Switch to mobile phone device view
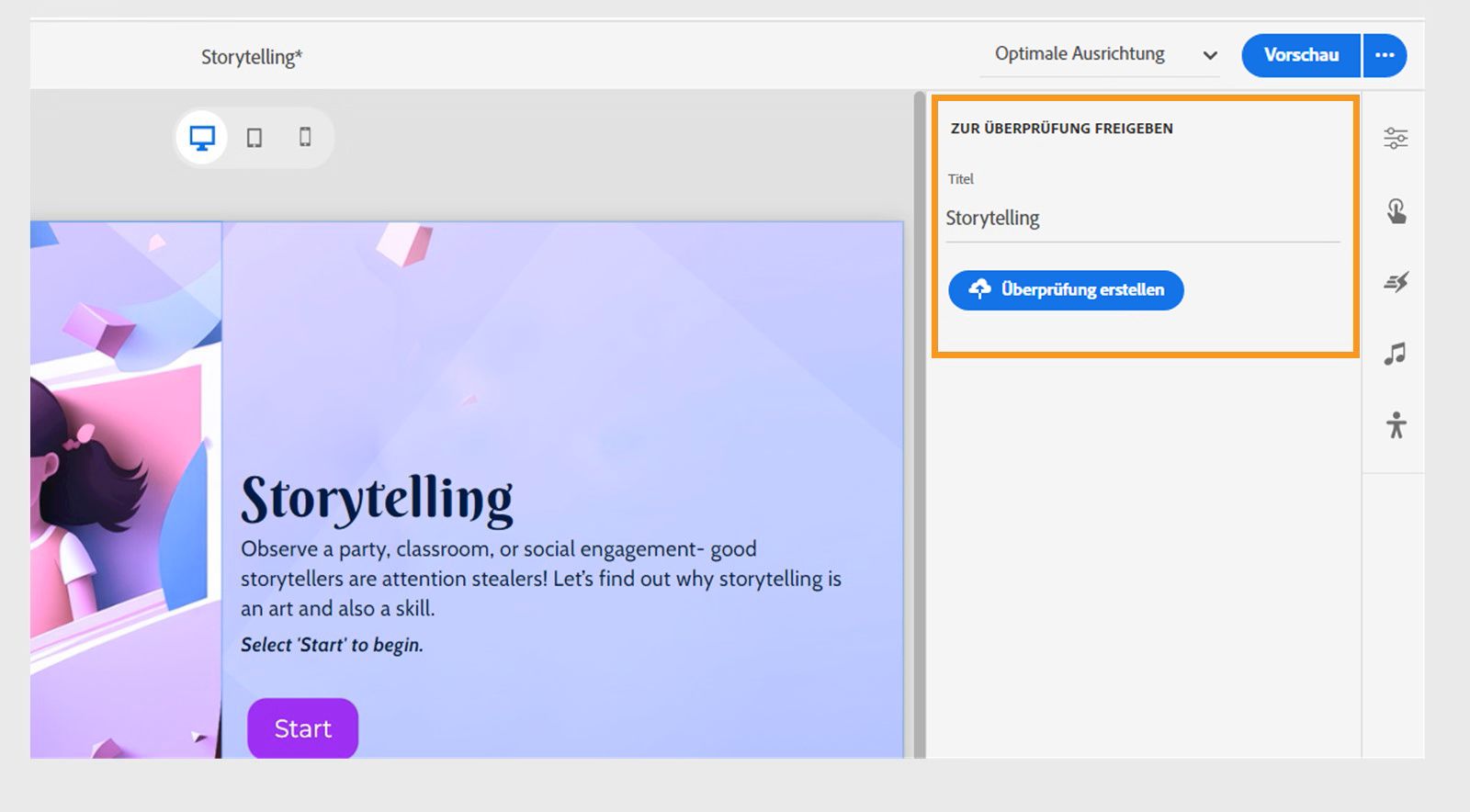 tap(305, 137)
